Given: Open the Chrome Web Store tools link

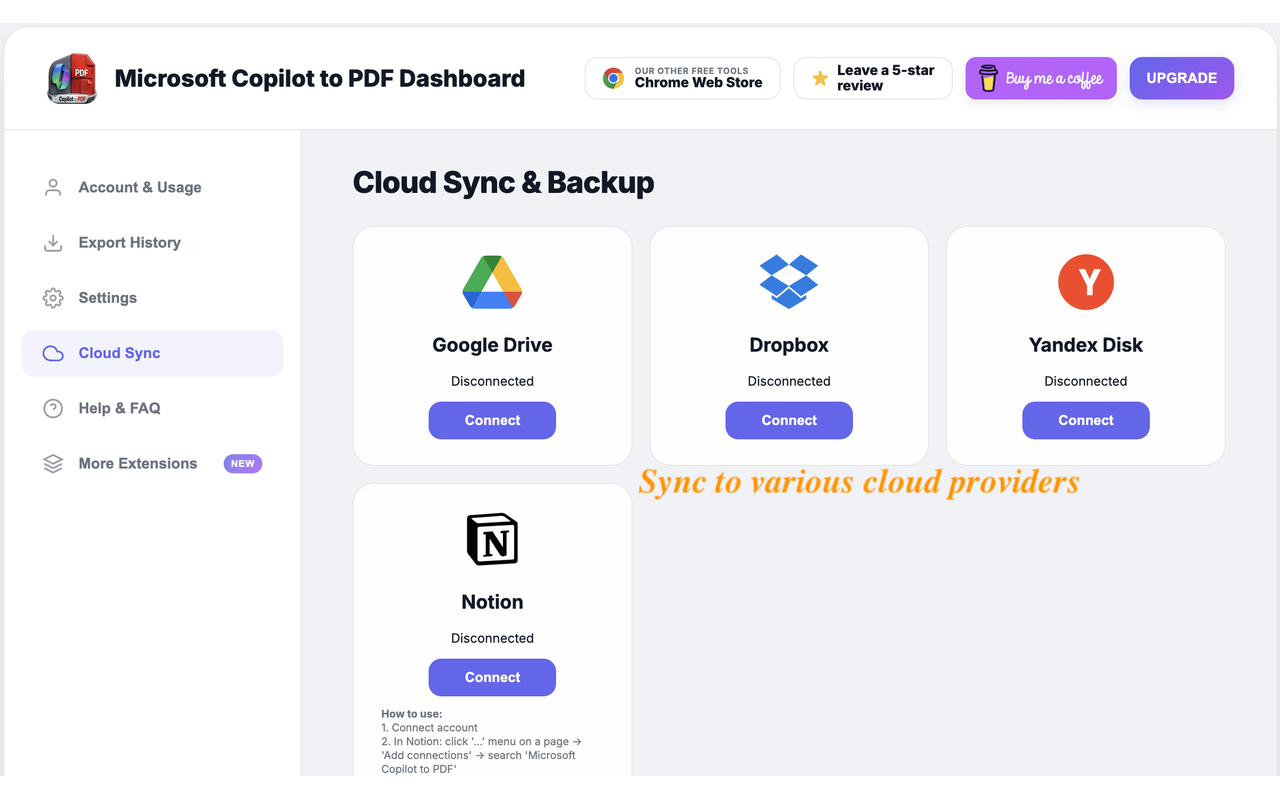Looking at the screenshot, I should tap(683, 78).
